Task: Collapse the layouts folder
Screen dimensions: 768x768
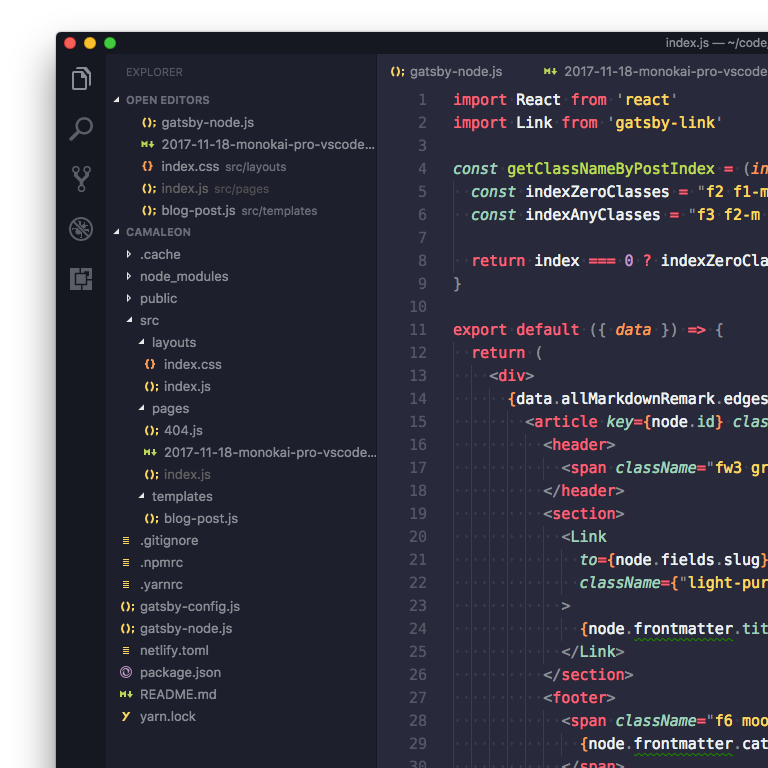Action: coord(142,342)
